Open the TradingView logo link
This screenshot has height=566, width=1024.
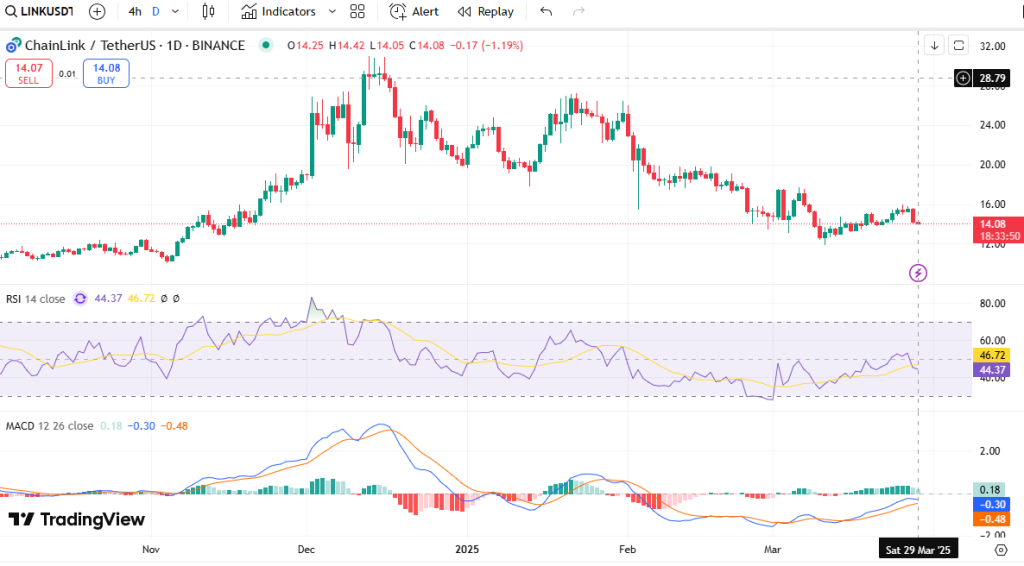76,520
